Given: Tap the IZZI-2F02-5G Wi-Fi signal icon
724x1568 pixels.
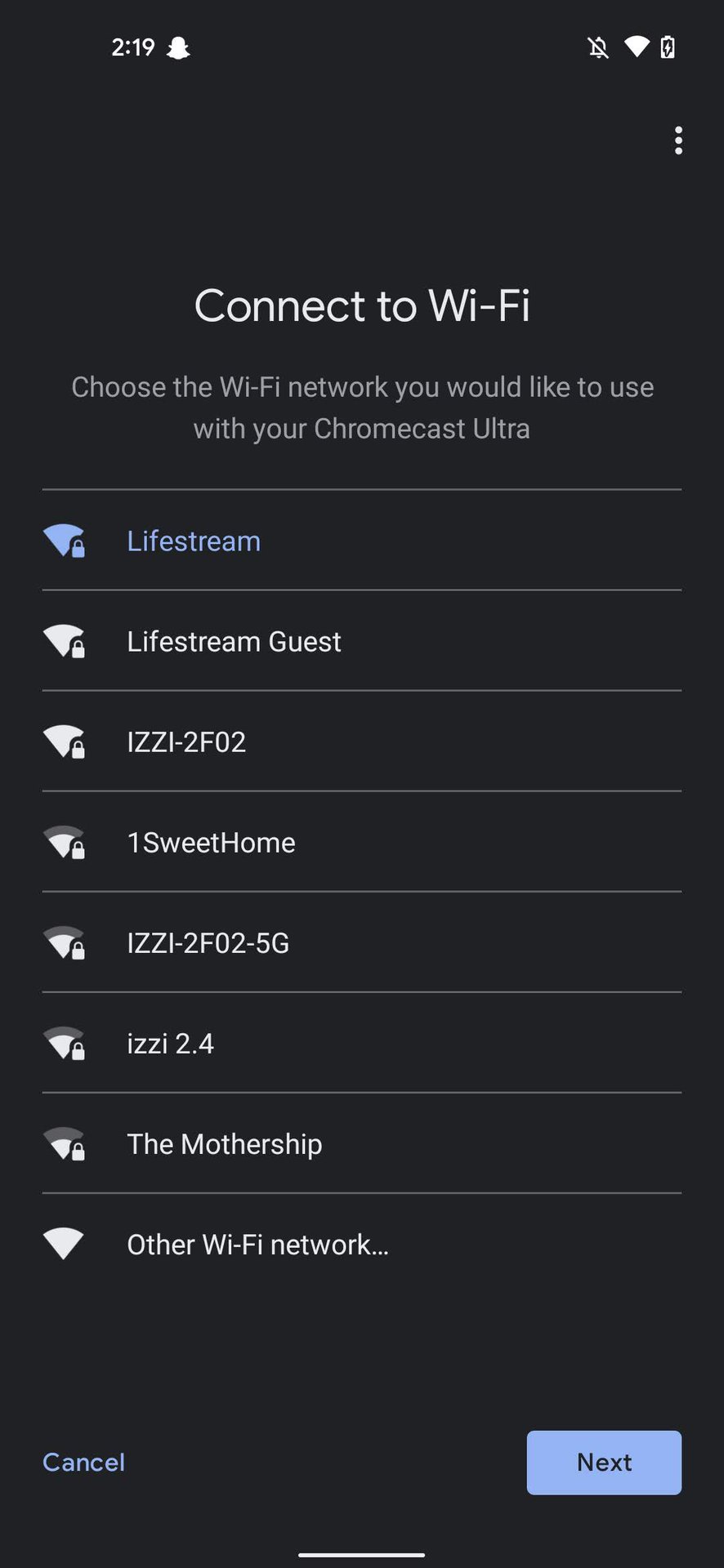Looking at the screenshot, I should pyautogui.click(x=63, y=942).
